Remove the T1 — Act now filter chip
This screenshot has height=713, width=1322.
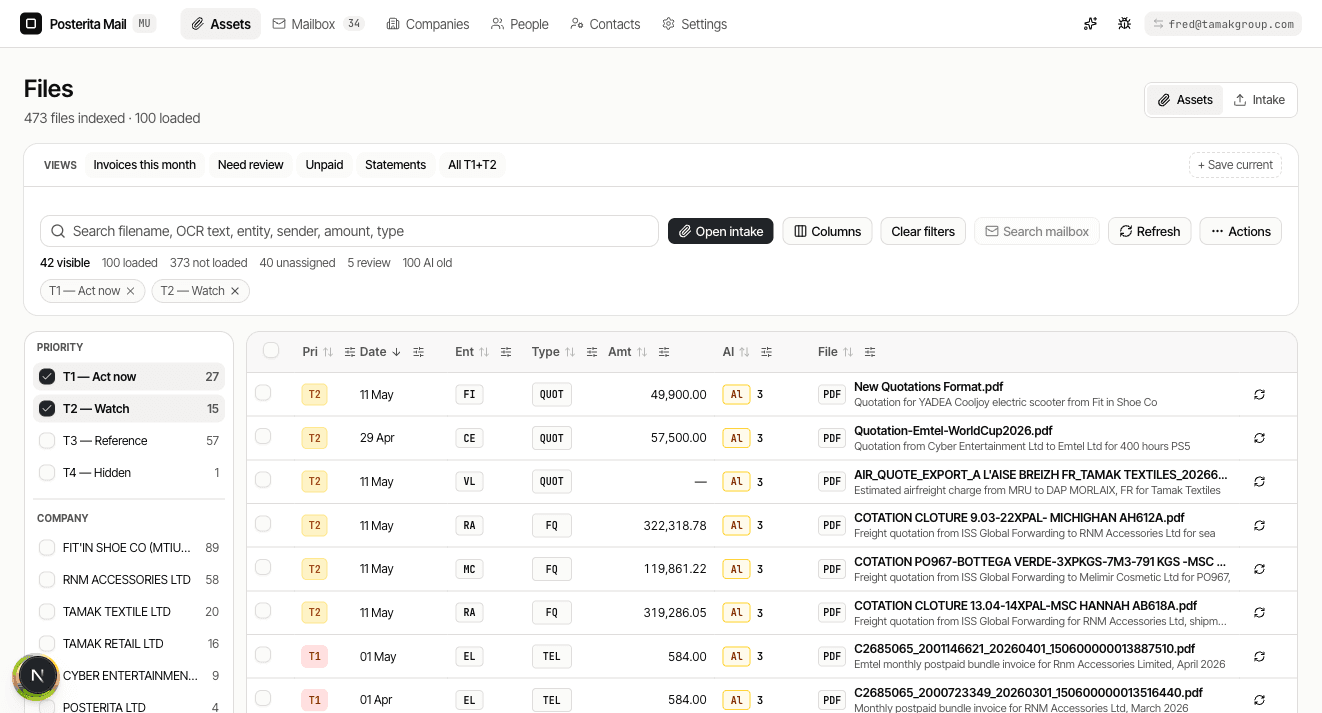130,291
